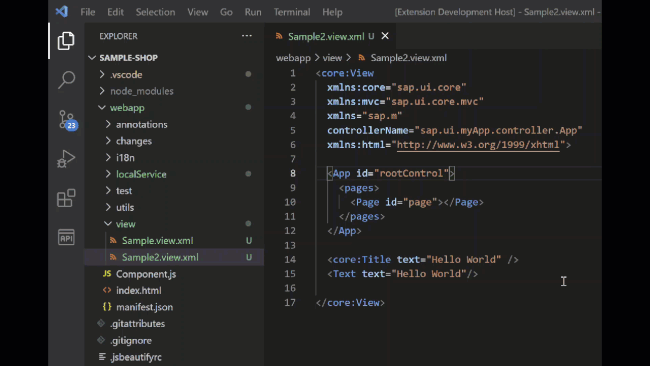Open the Terminal menu
This screenshot has height=366, width=650.
pos(292,12)
